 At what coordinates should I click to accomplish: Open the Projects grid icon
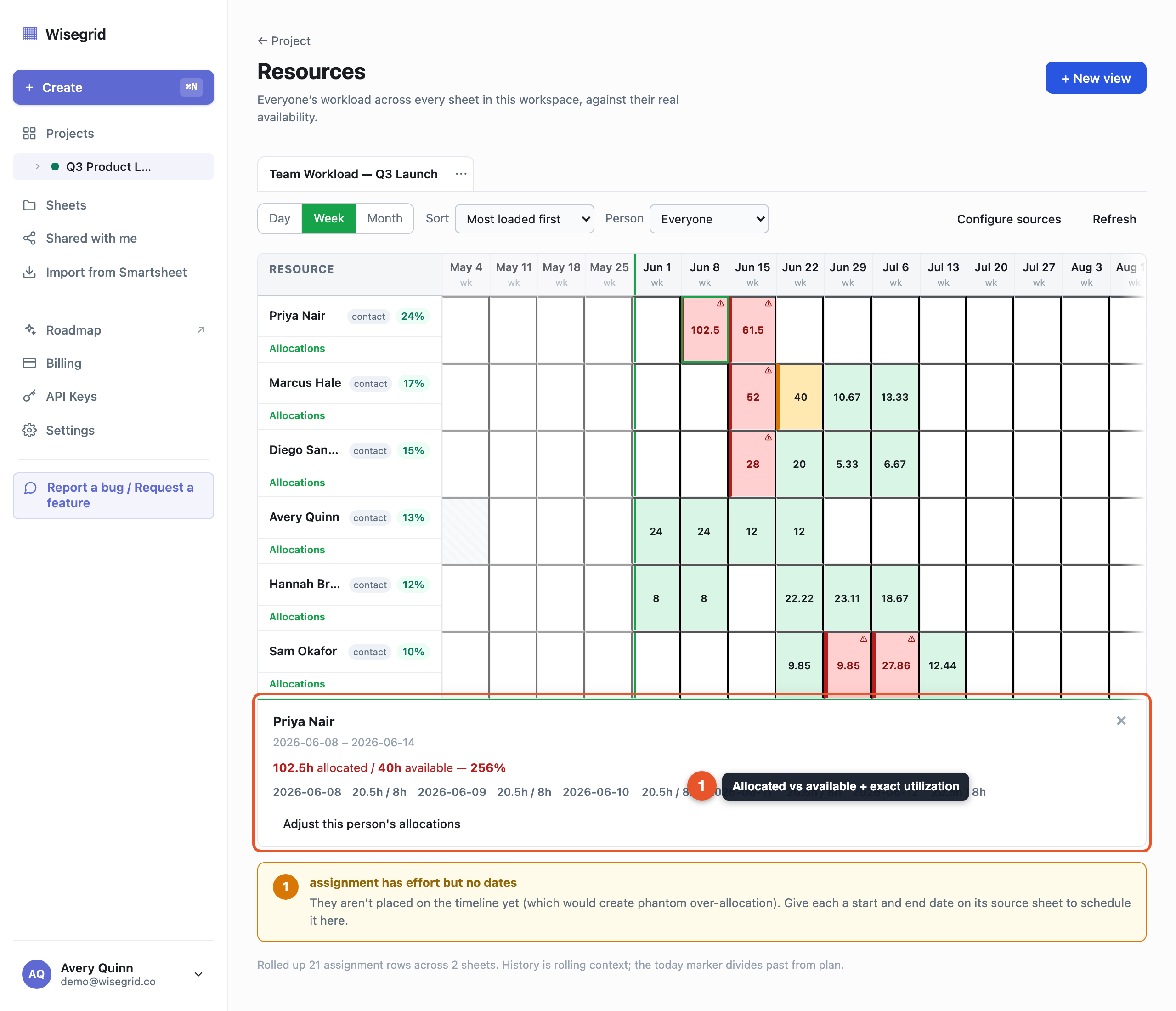[29, 133]
